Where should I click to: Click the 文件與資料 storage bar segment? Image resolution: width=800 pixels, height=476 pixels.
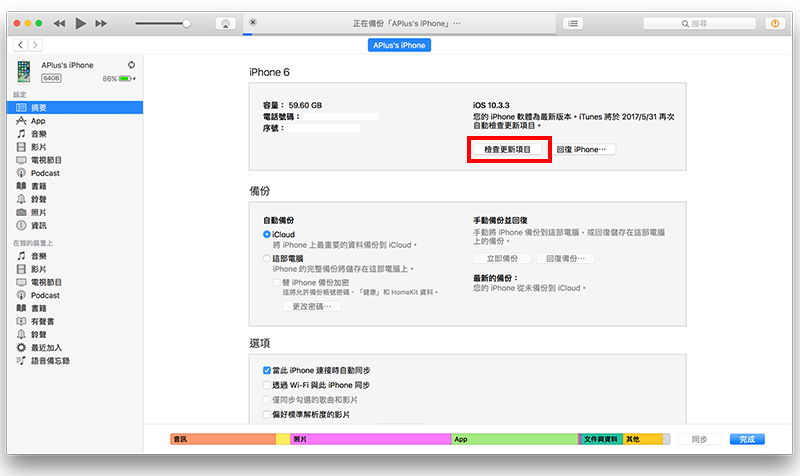click(x=602, y=439)
